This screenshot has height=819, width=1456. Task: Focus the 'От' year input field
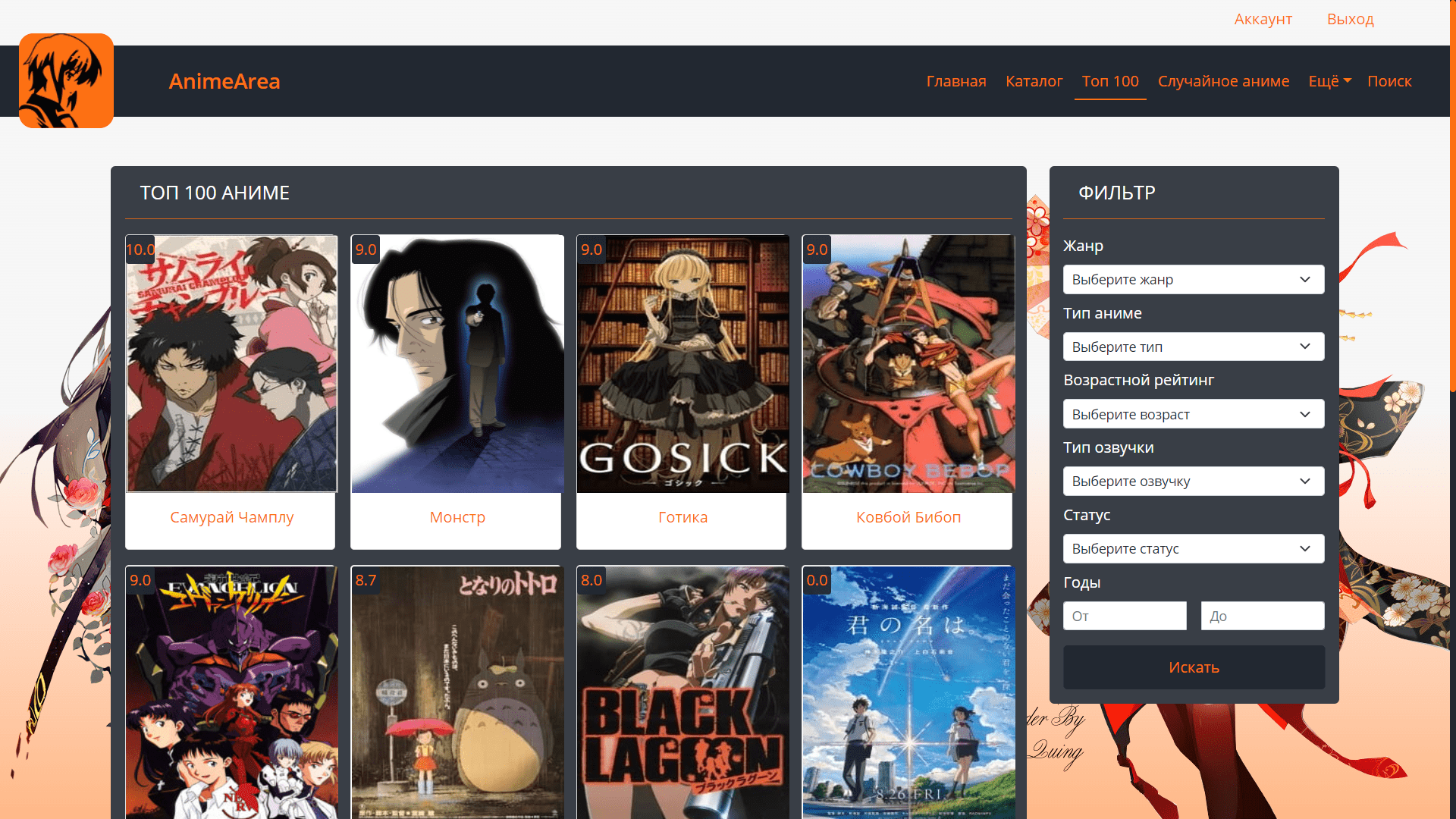(1125, 616)
